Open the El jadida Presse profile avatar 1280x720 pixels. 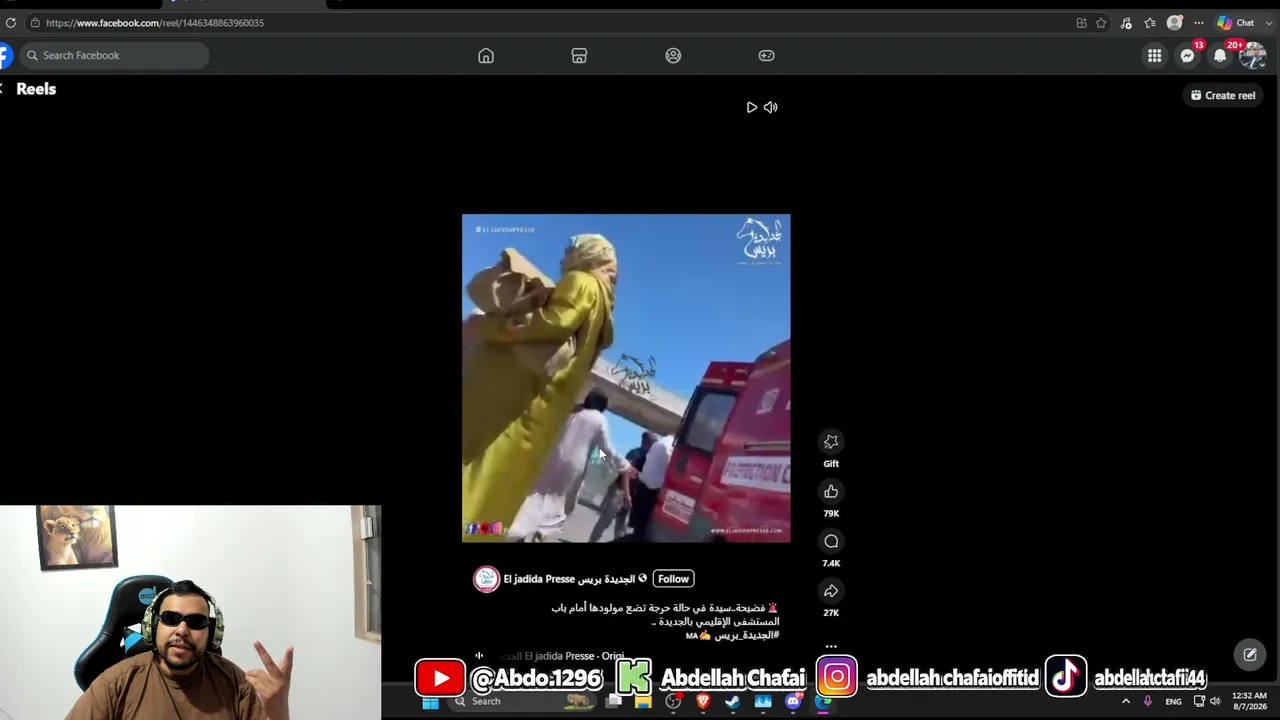click(486, 579)
